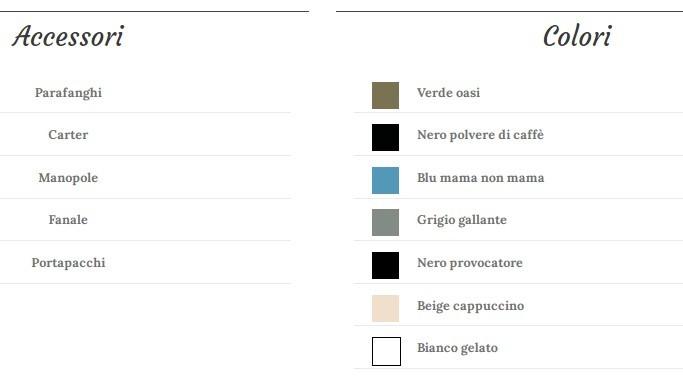The height and width of the screenshot is (385, 683).
Task: Choose Portapacchi from the accessories
Action: 68,263
